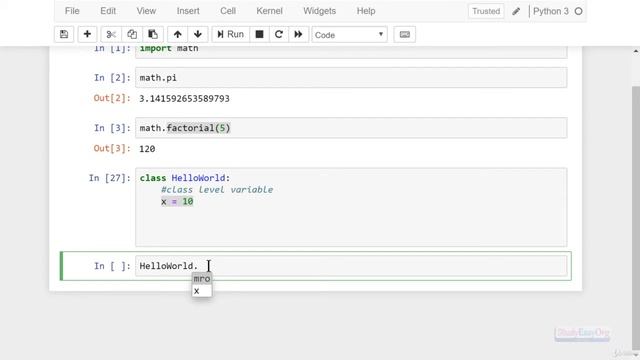Click the Out[3] prompt label
Screen dimensions: 640x360
[x=112, y=149]
